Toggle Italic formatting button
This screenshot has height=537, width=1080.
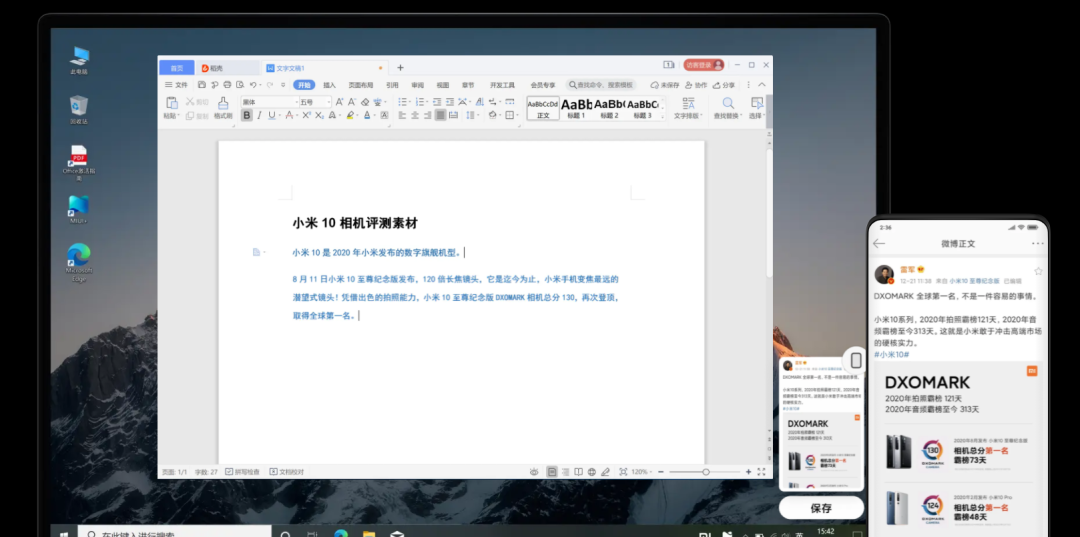point(259,115)
